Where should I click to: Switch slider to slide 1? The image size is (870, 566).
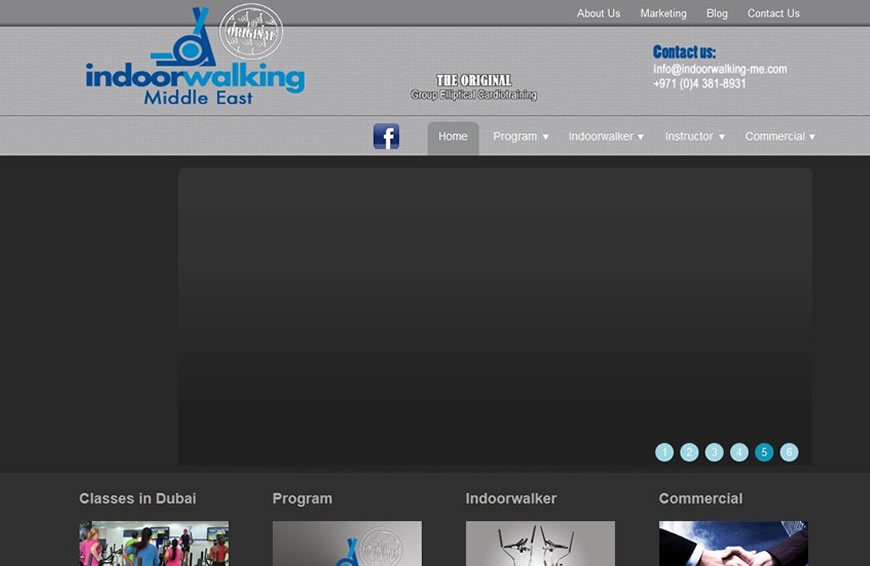664,452
